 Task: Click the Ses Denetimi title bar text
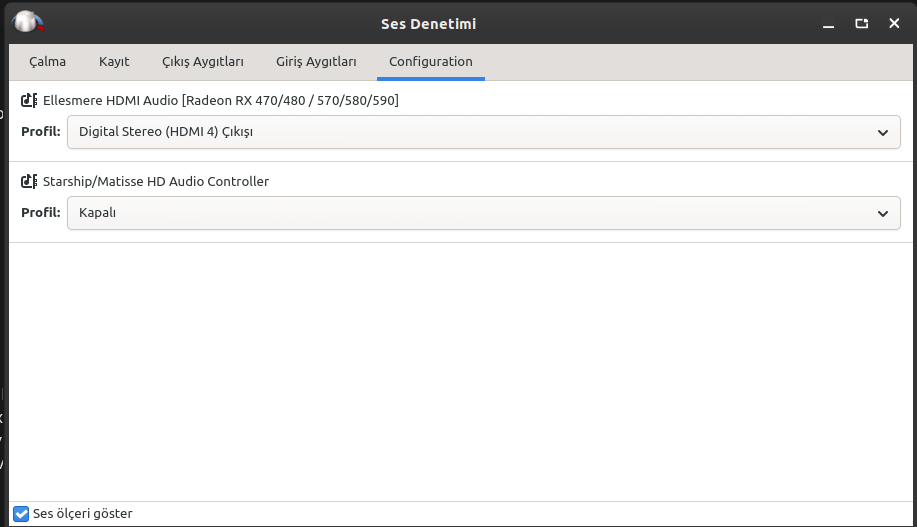click(428, 23)
